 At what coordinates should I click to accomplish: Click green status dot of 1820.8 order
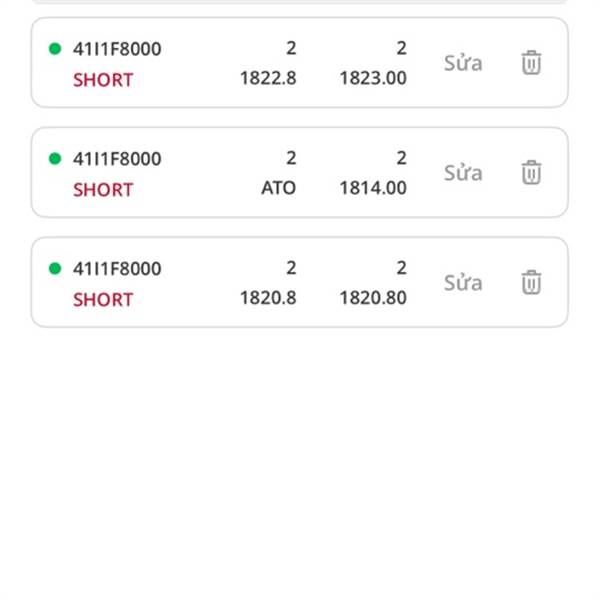coord(55,268)
